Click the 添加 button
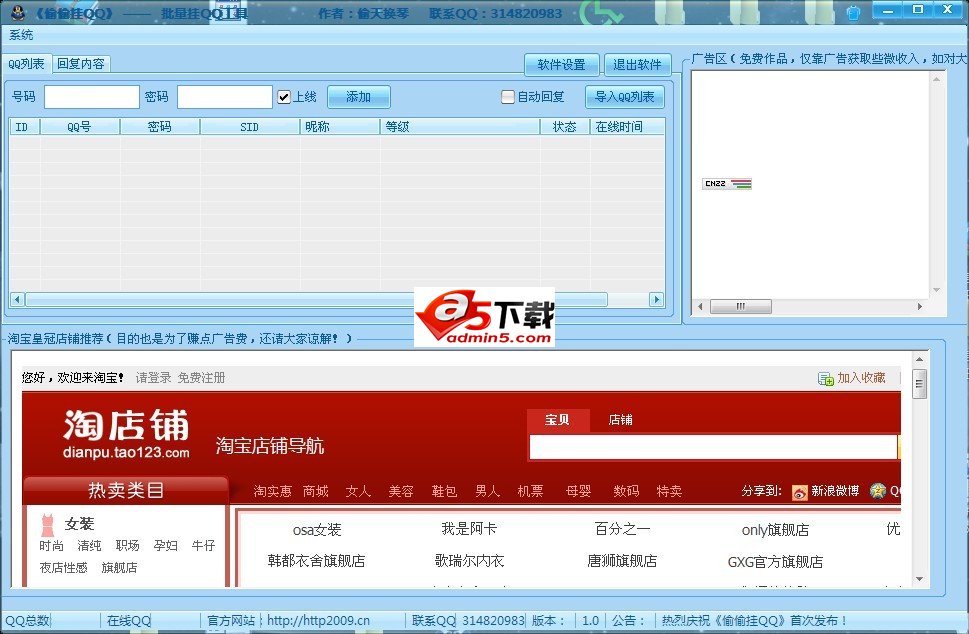Screen dimensions: 969x634 (x=358, y=97)
